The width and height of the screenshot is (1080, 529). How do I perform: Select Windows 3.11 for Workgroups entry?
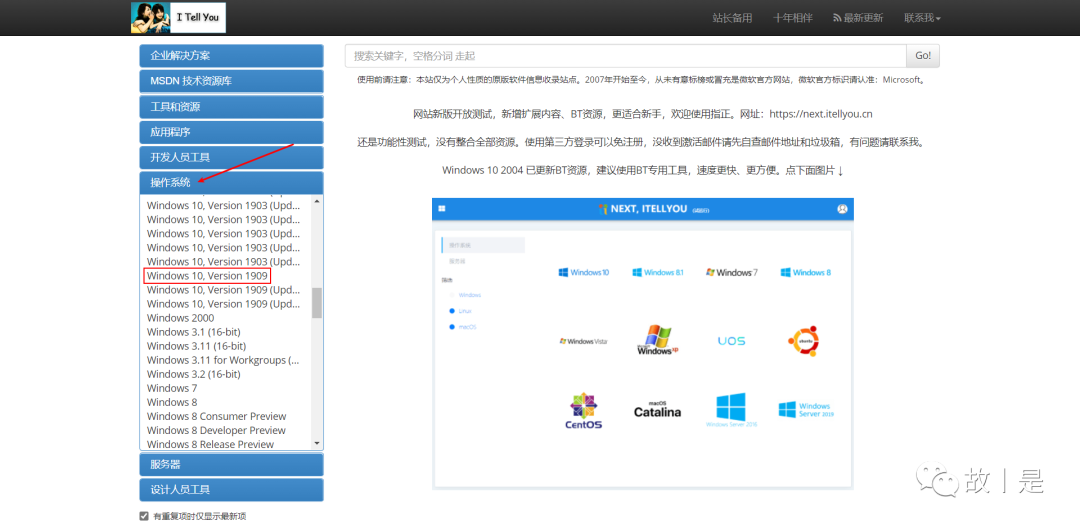tap(223, 360)
